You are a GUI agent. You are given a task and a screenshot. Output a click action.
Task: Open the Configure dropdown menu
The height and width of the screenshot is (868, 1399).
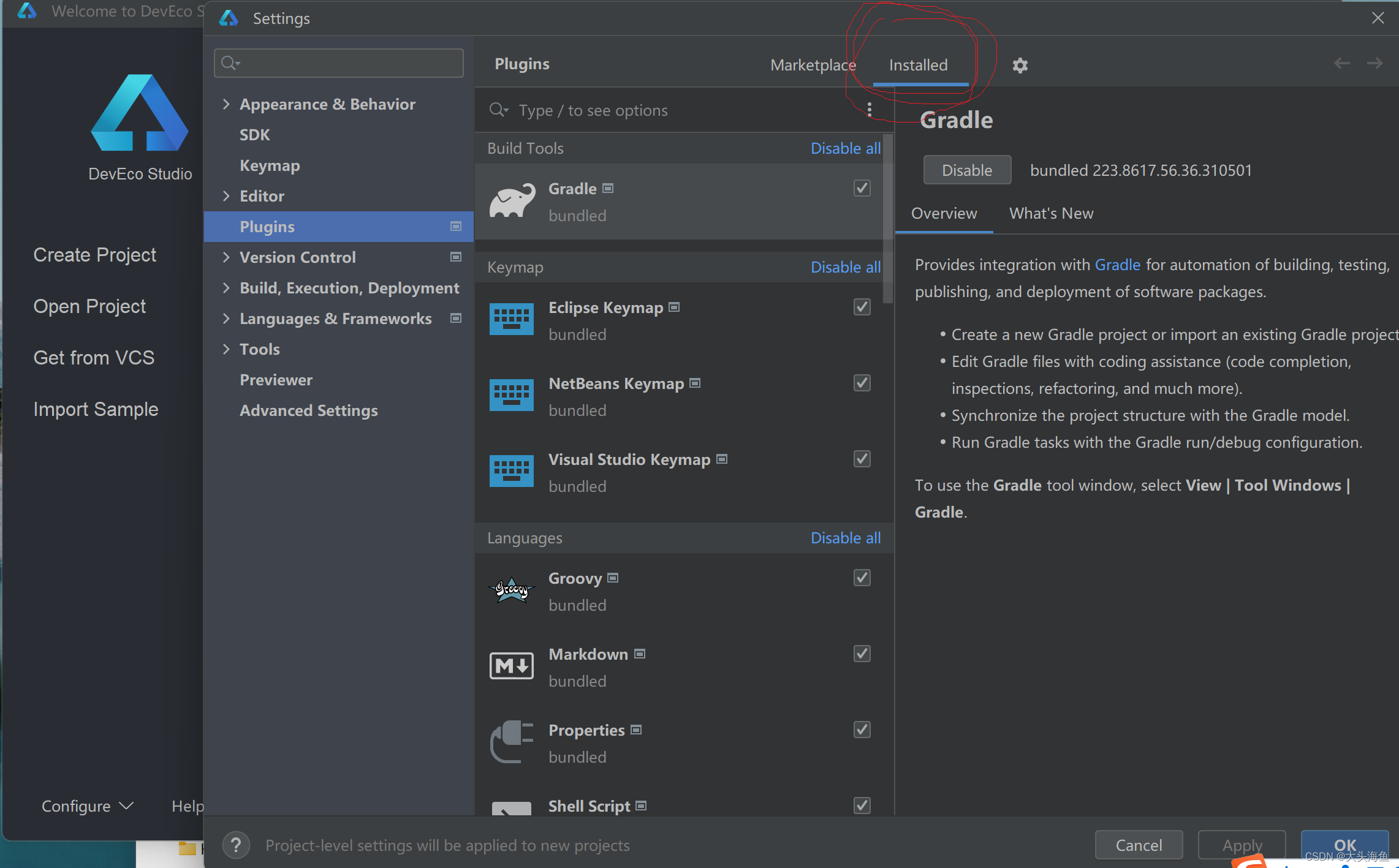pyautogui.click(x=87, y=806)
